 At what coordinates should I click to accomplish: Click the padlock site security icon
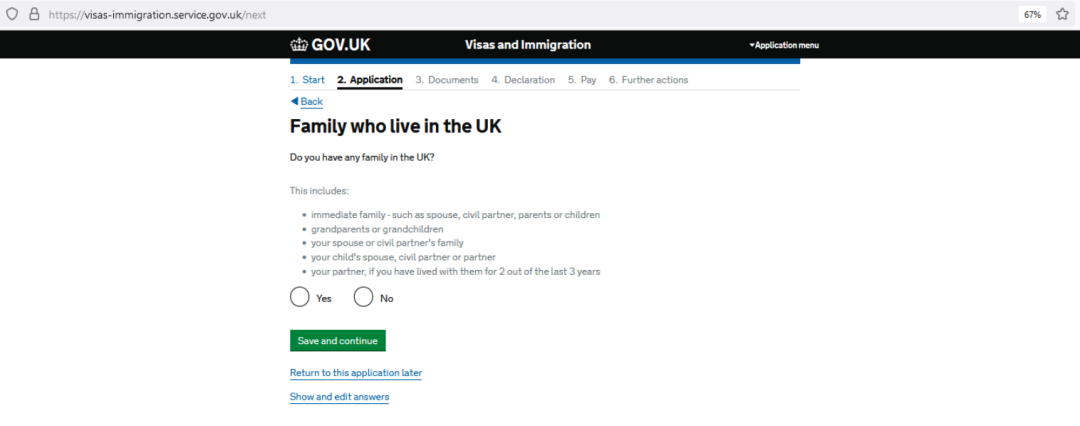point(34,14)
